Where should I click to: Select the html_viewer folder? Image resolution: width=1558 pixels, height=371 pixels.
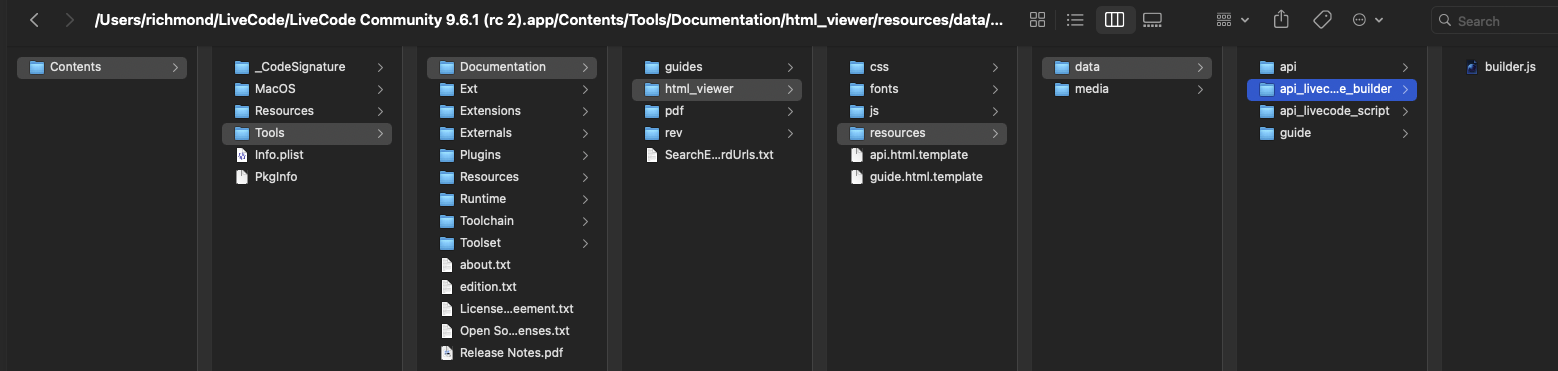point(717,89)
